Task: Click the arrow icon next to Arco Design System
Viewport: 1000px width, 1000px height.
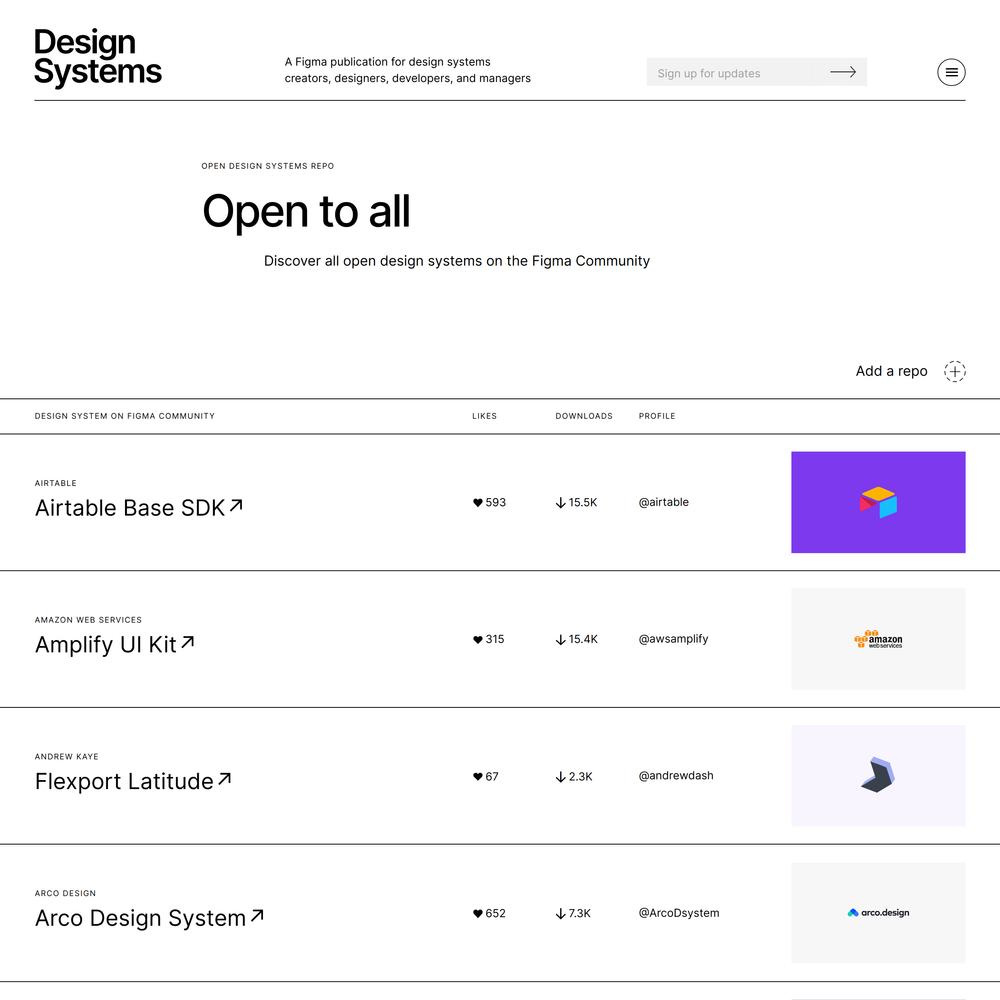Action: [257, 916]
